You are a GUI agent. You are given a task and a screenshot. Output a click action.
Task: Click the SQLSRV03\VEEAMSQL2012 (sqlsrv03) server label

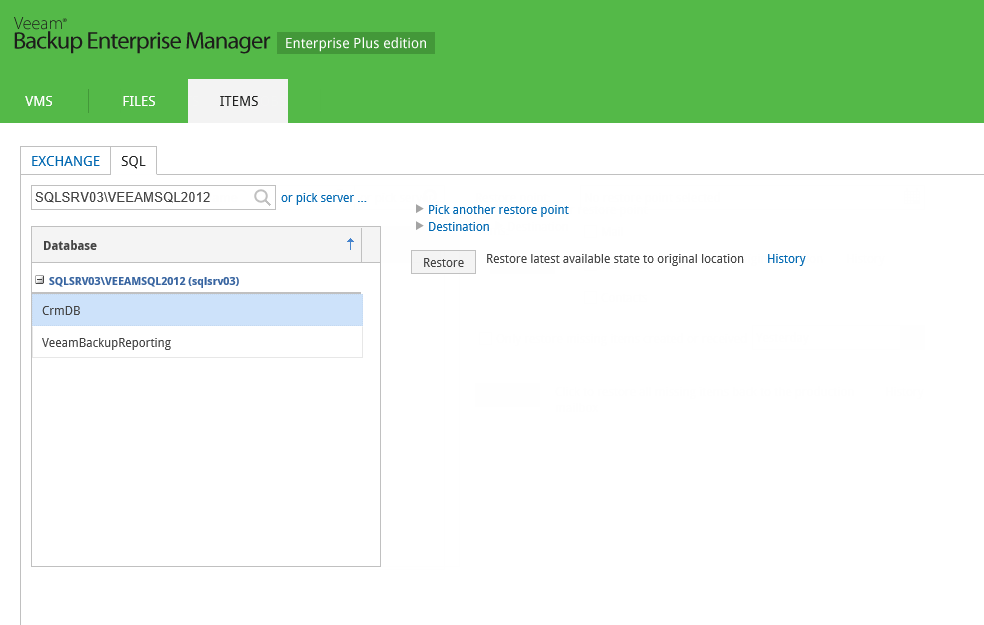pos(144,281)
